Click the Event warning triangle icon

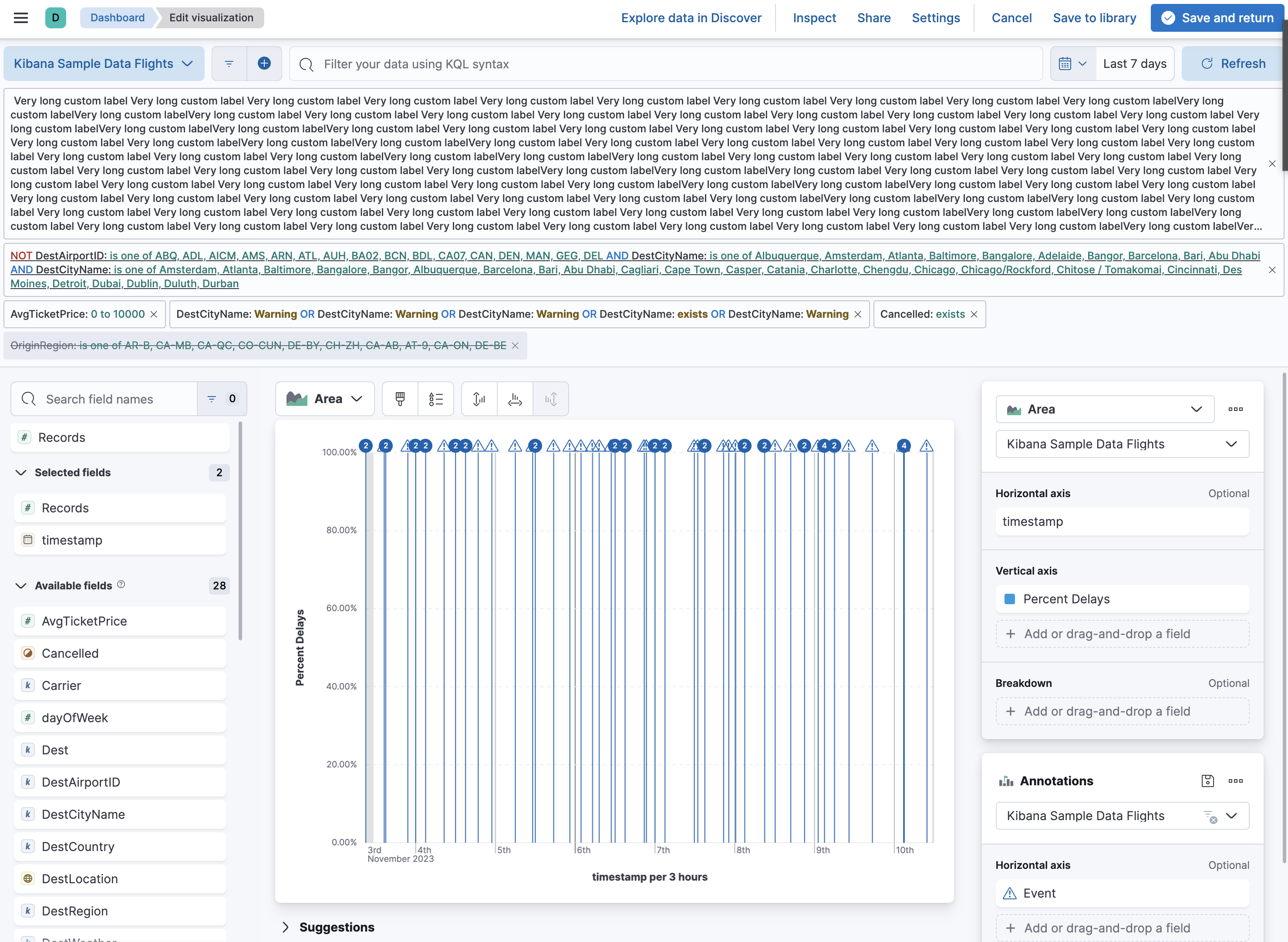tap(1010, 893)
